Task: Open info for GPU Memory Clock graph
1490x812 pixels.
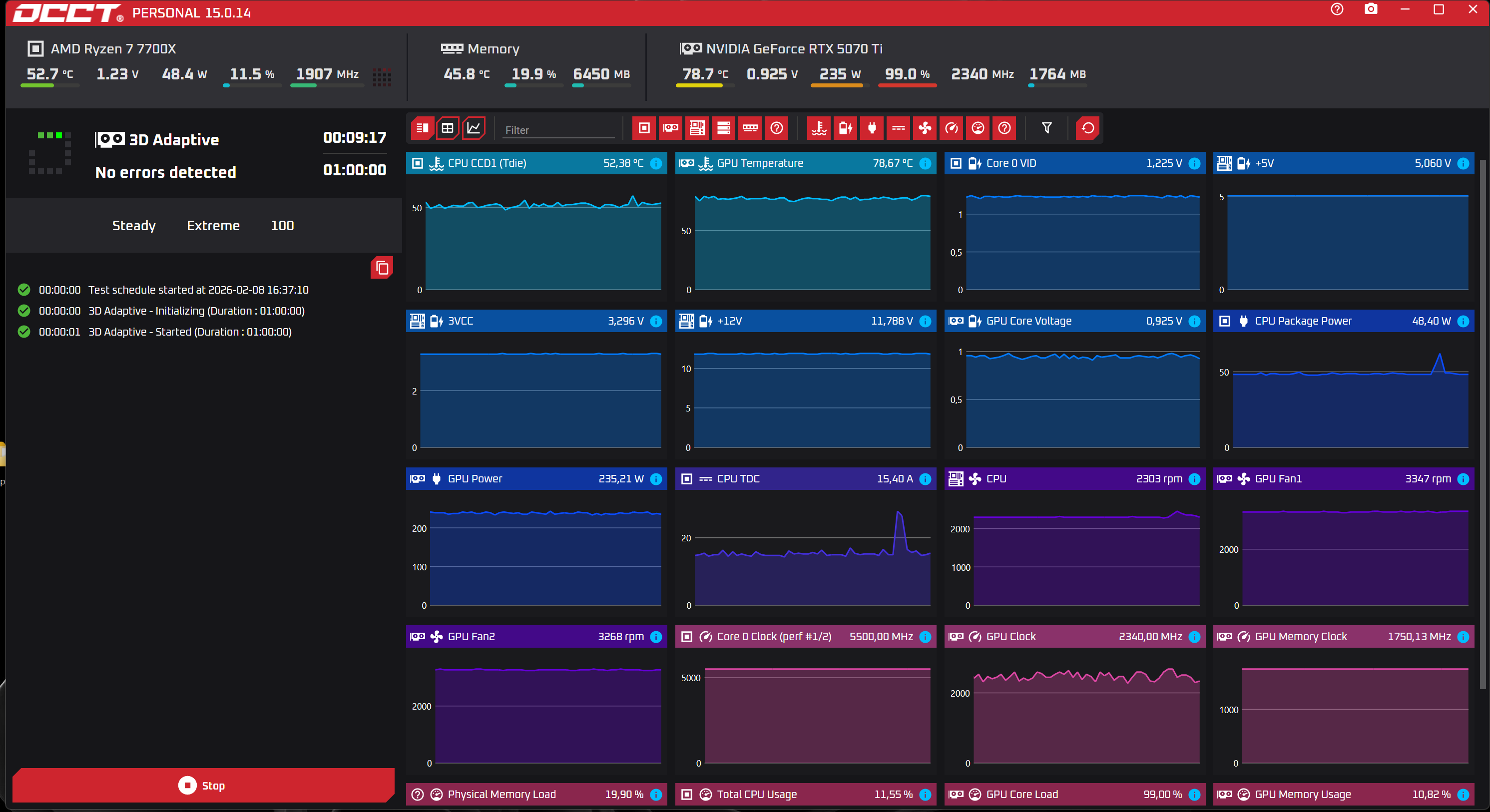Action: point(1464,637)
